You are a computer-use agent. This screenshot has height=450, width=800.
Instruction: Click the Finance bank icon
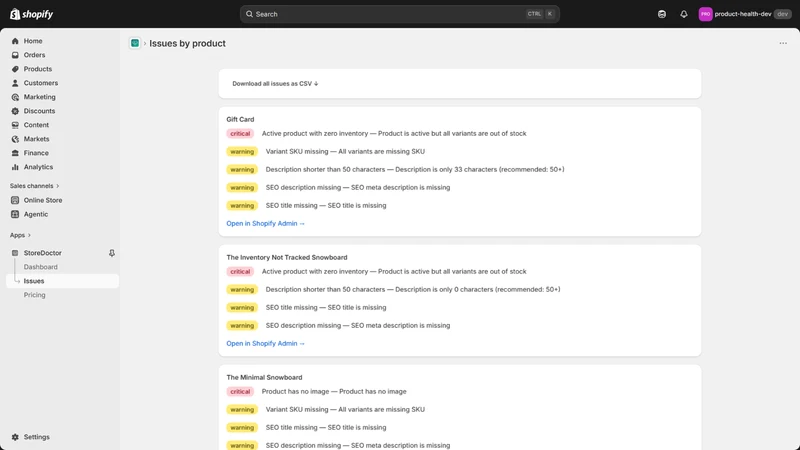15,153
